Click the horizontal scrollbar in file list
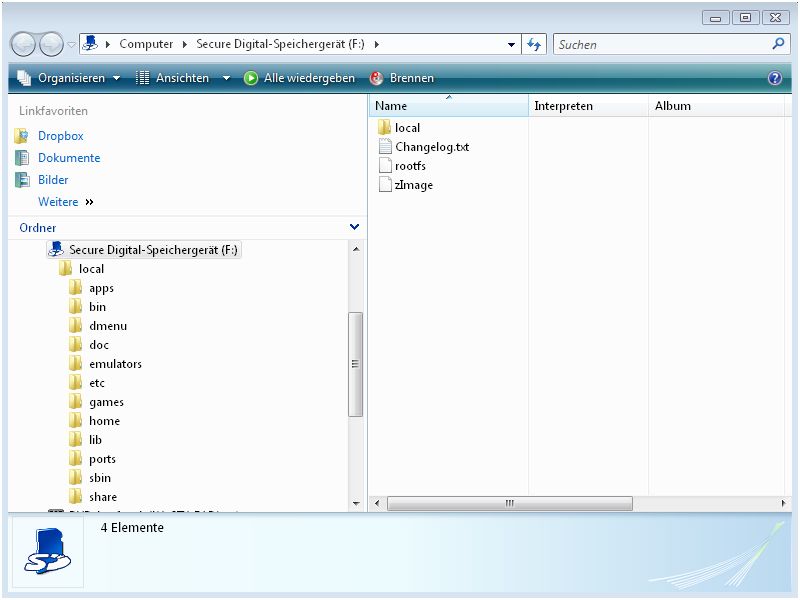The width and height of the screenshot is (800, 600). (x=509, y=503)
